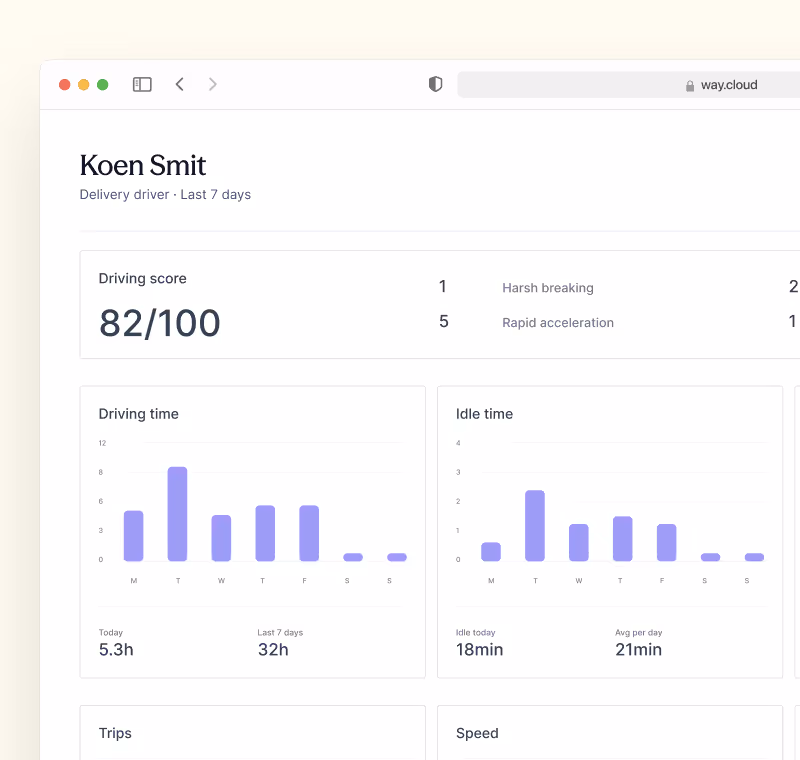Open the Speed card header
The image size is (800, 760).
pos(477,733)
